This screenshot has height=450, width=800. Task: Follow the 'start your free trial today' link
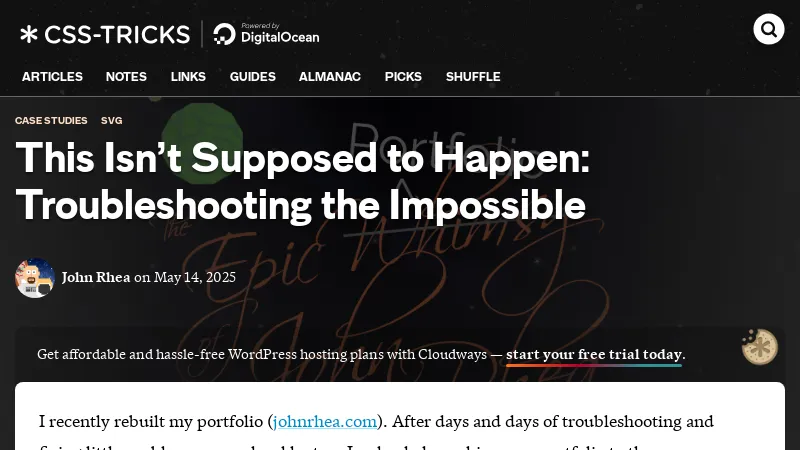594,354
